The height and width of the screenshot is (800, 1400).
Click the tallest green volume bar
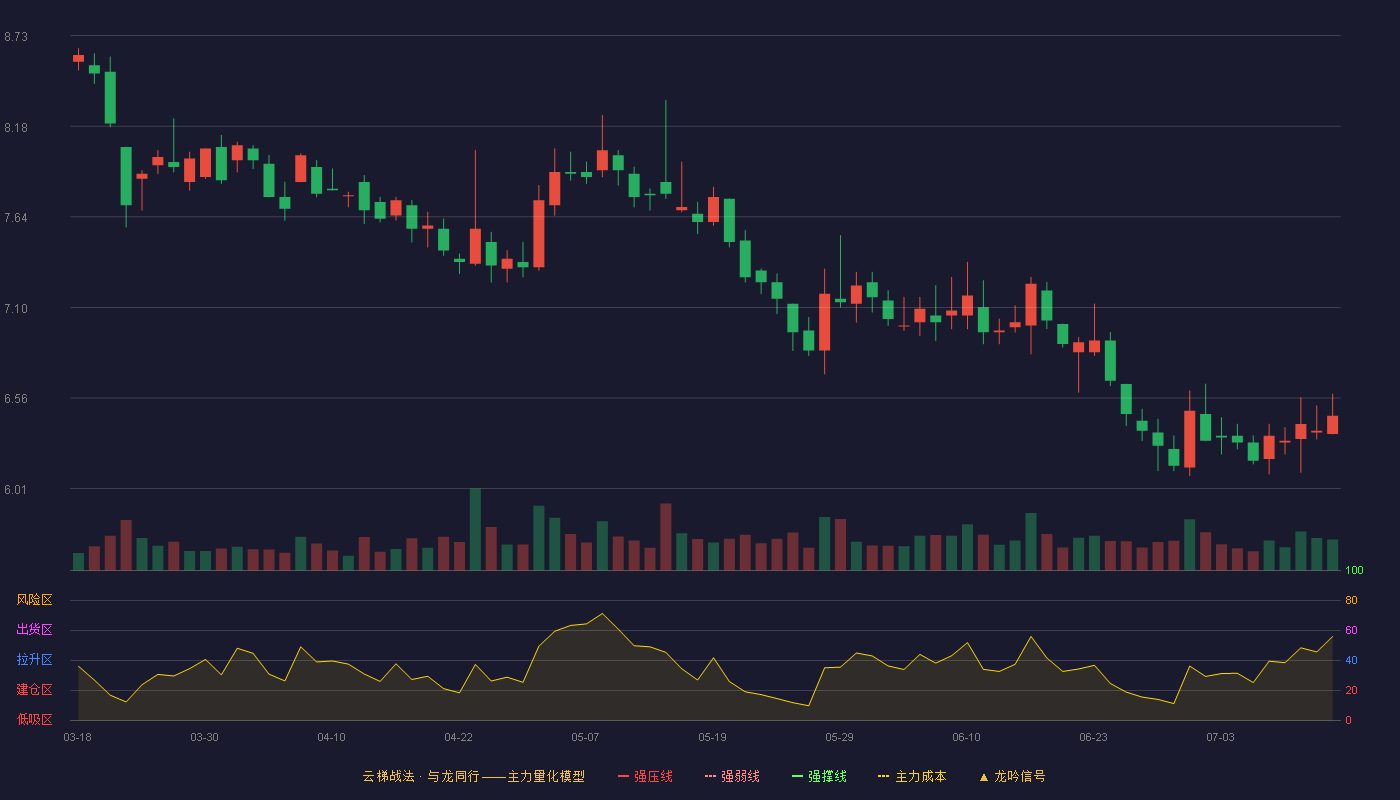pyautogui.click(x=475, y=529)
